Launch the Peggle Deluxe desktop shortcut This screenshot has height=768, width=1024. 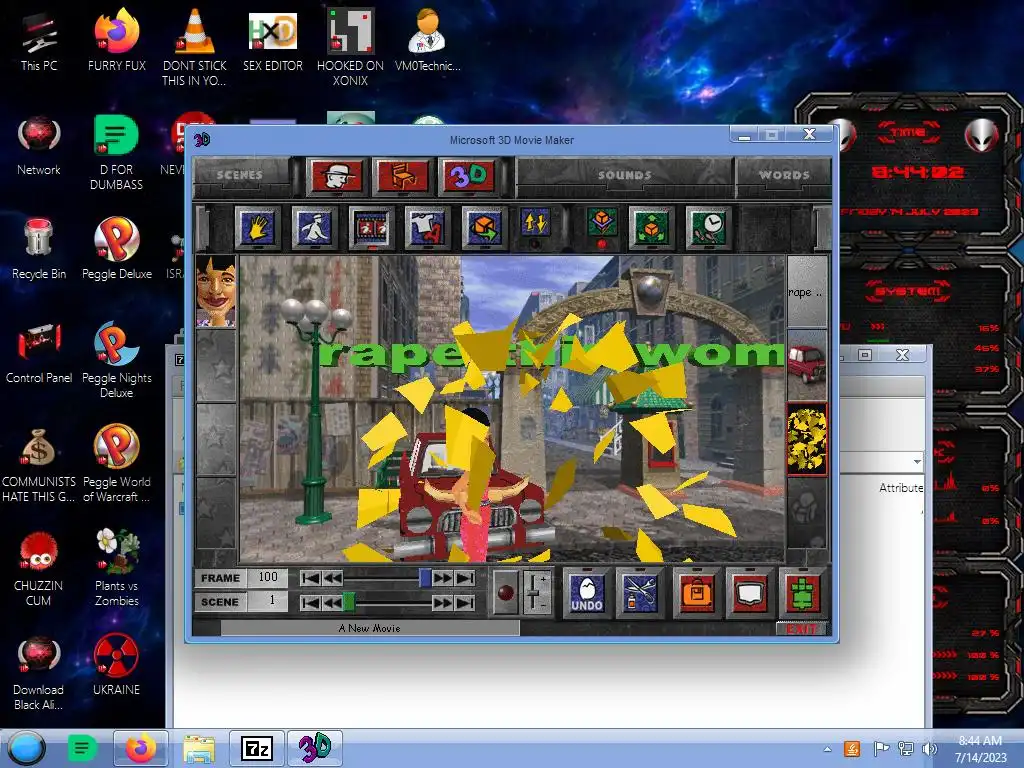click(x=116, y=250)
